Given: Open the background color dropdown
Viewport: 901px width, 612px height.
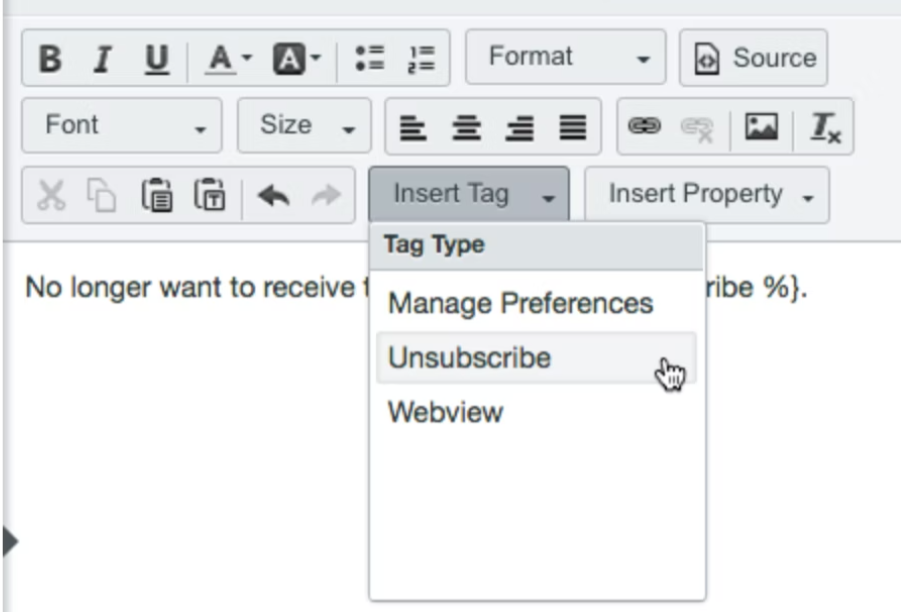Looking at the screenshot, I should 297,59.
